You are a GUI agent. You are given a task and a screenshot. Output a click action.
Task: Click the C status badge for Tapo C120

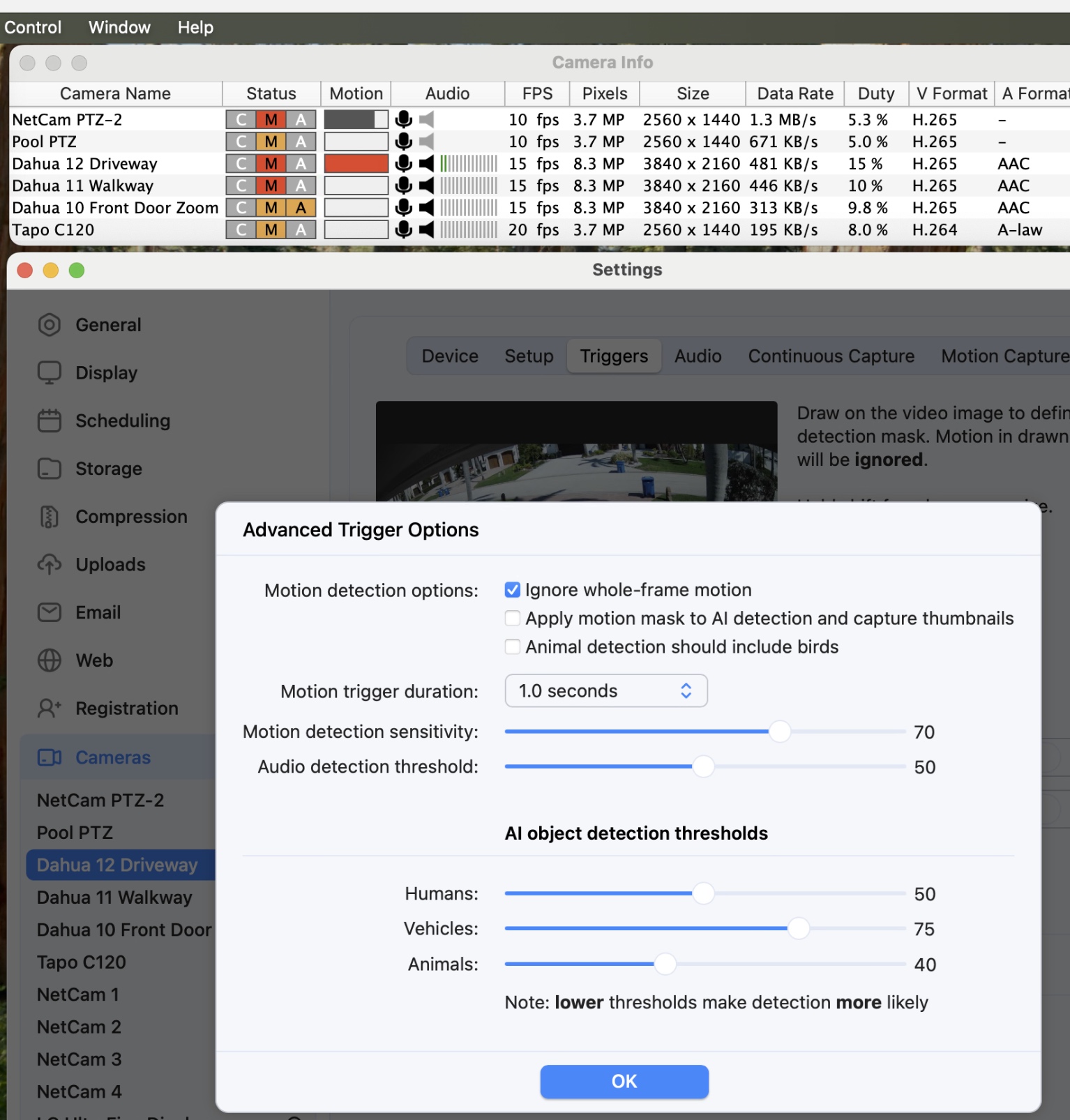point(241,230)
